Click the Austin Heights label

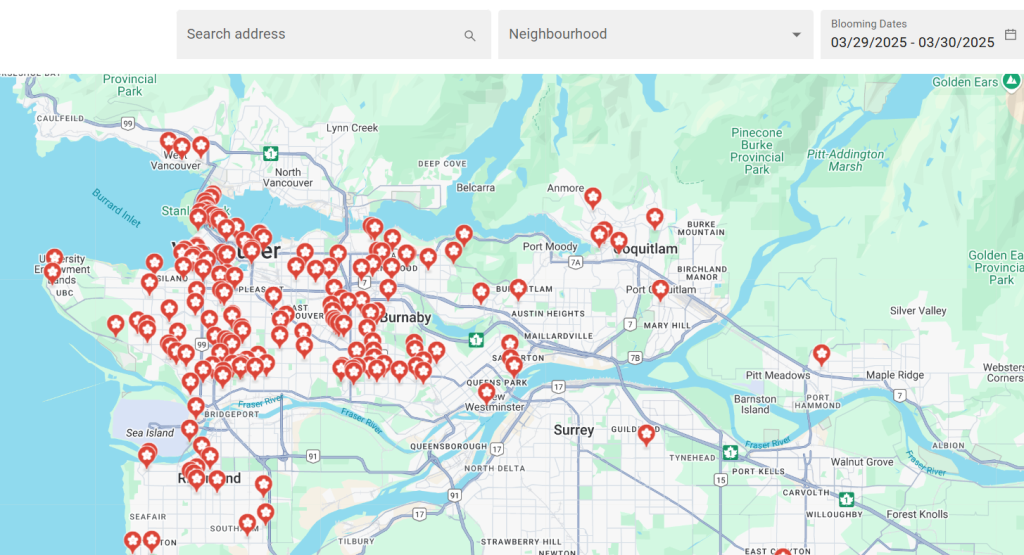click(548, 314)
